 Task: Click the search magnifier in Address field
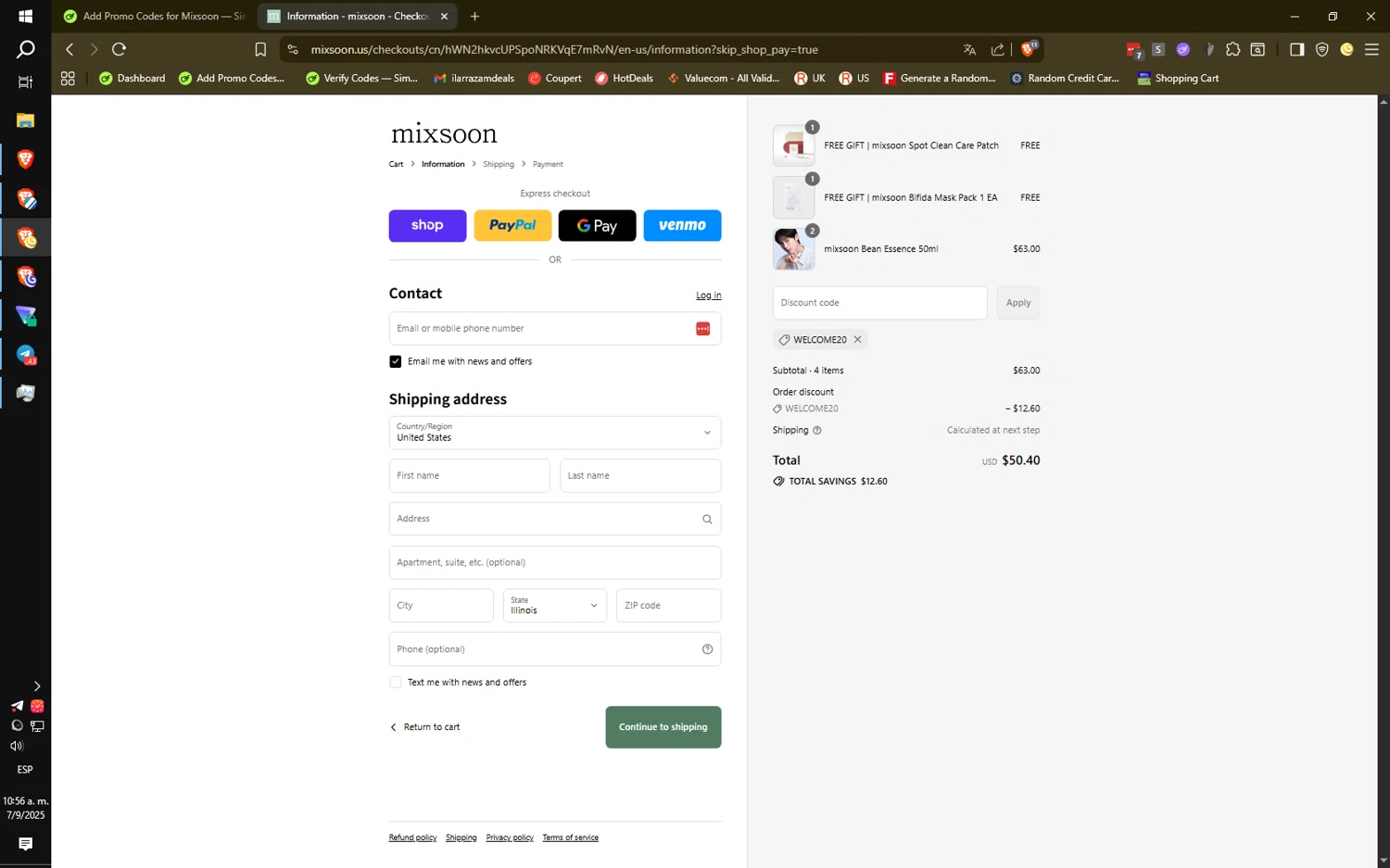tap(707, 519)
